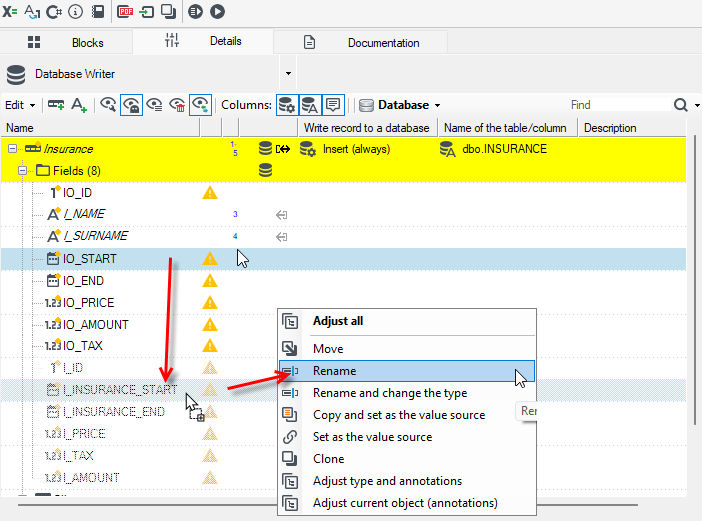Toggle the description comment column button
702x521 pixels.
tap(333, 105)
